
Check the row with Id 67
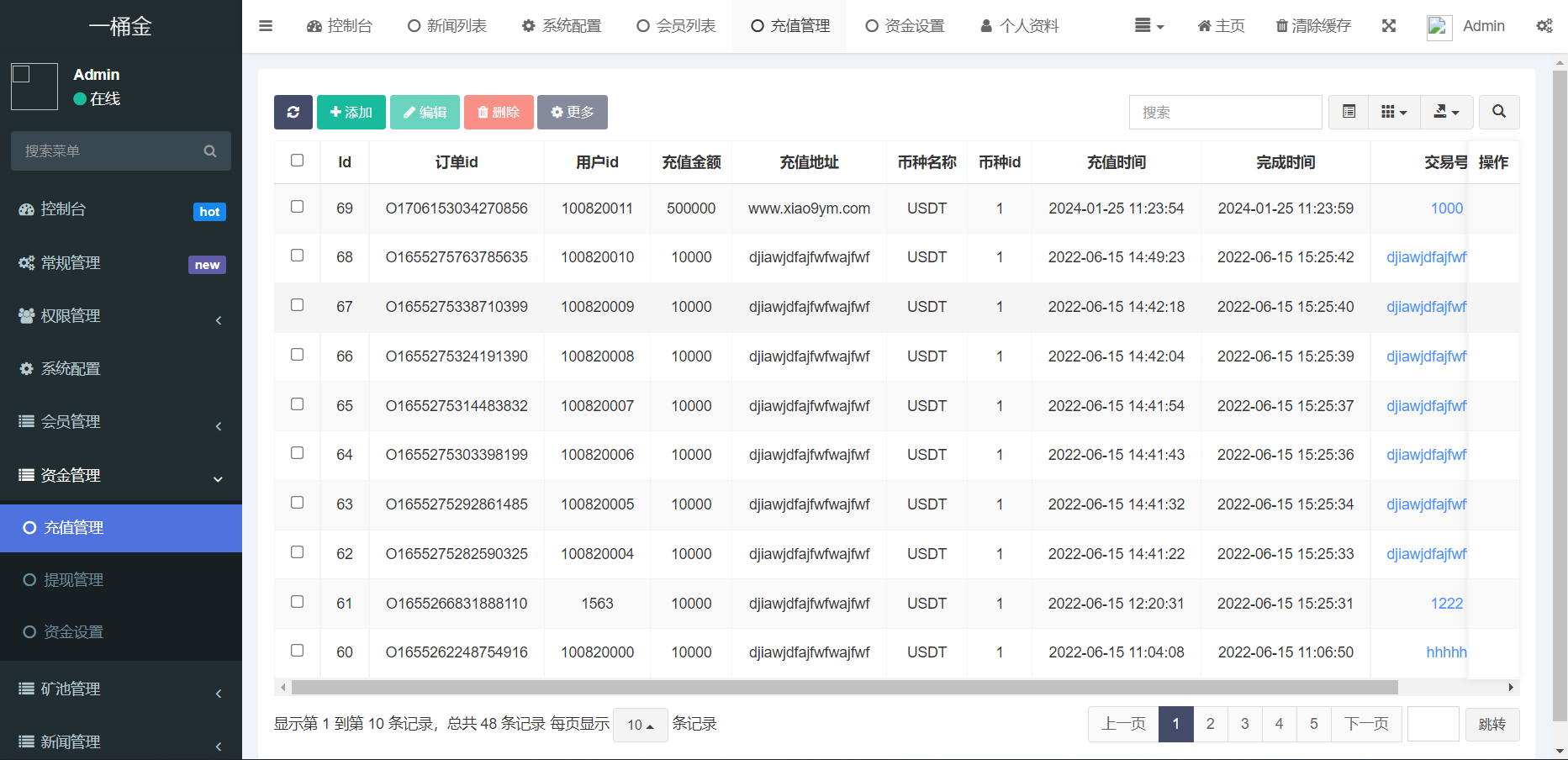point(297,305)
